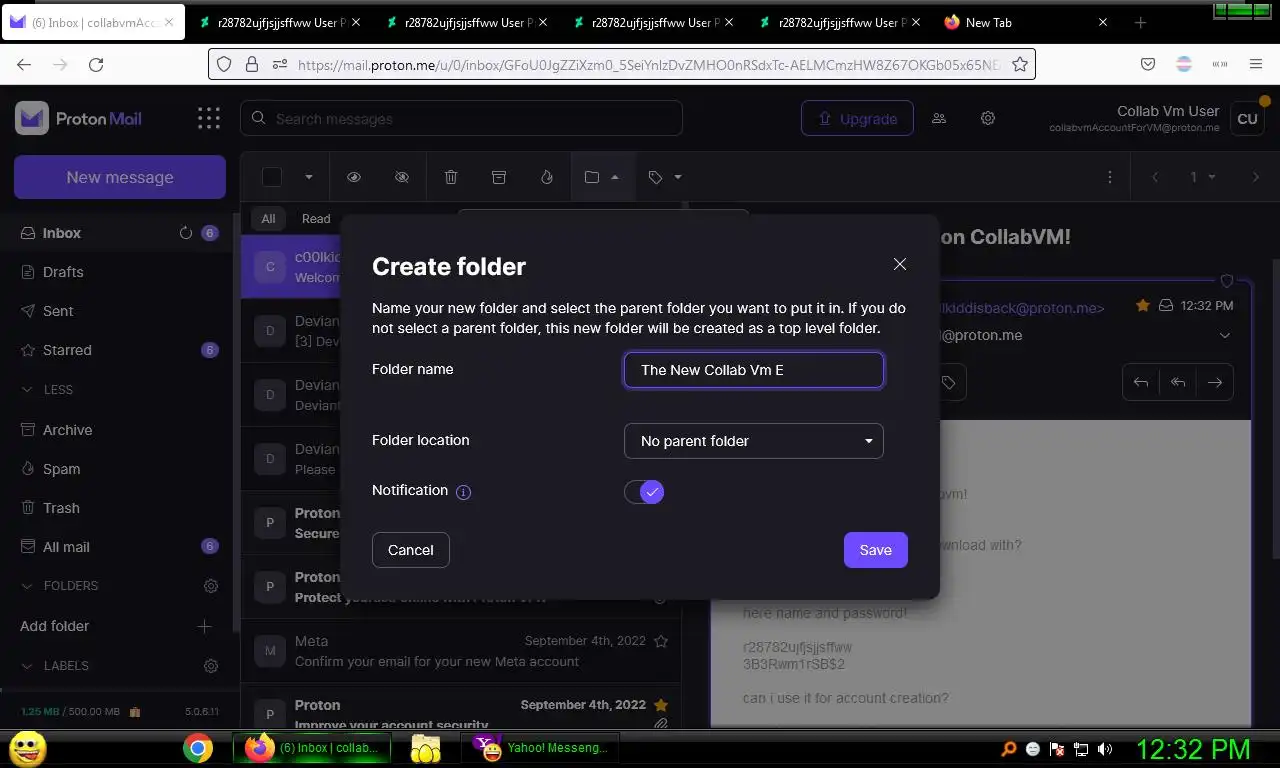
Task: Toggle the Notification switch off
Action: (644, 492)
